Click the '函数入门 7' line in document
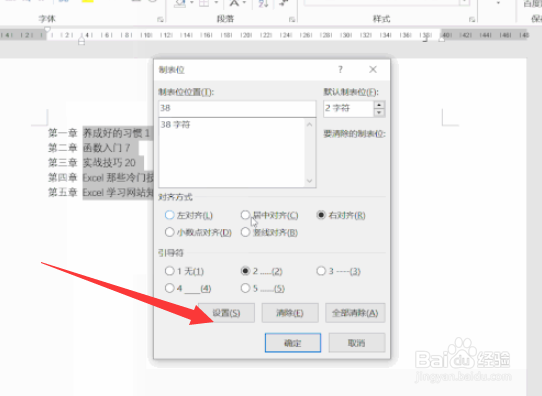The image size is (542, 396). pyautogui.click(x=106, y=148)
